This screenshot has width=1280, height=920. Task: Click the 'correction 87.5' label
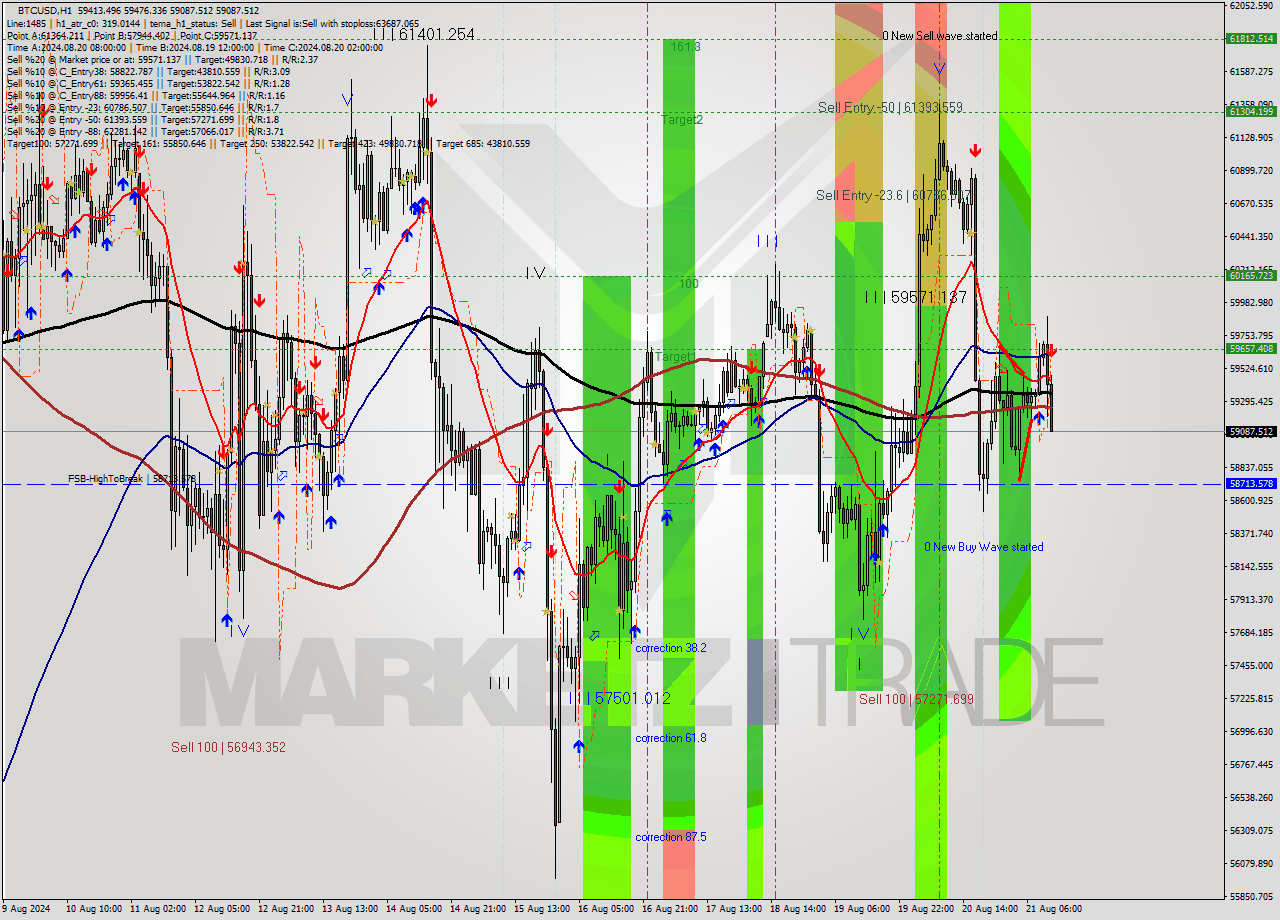670,837
